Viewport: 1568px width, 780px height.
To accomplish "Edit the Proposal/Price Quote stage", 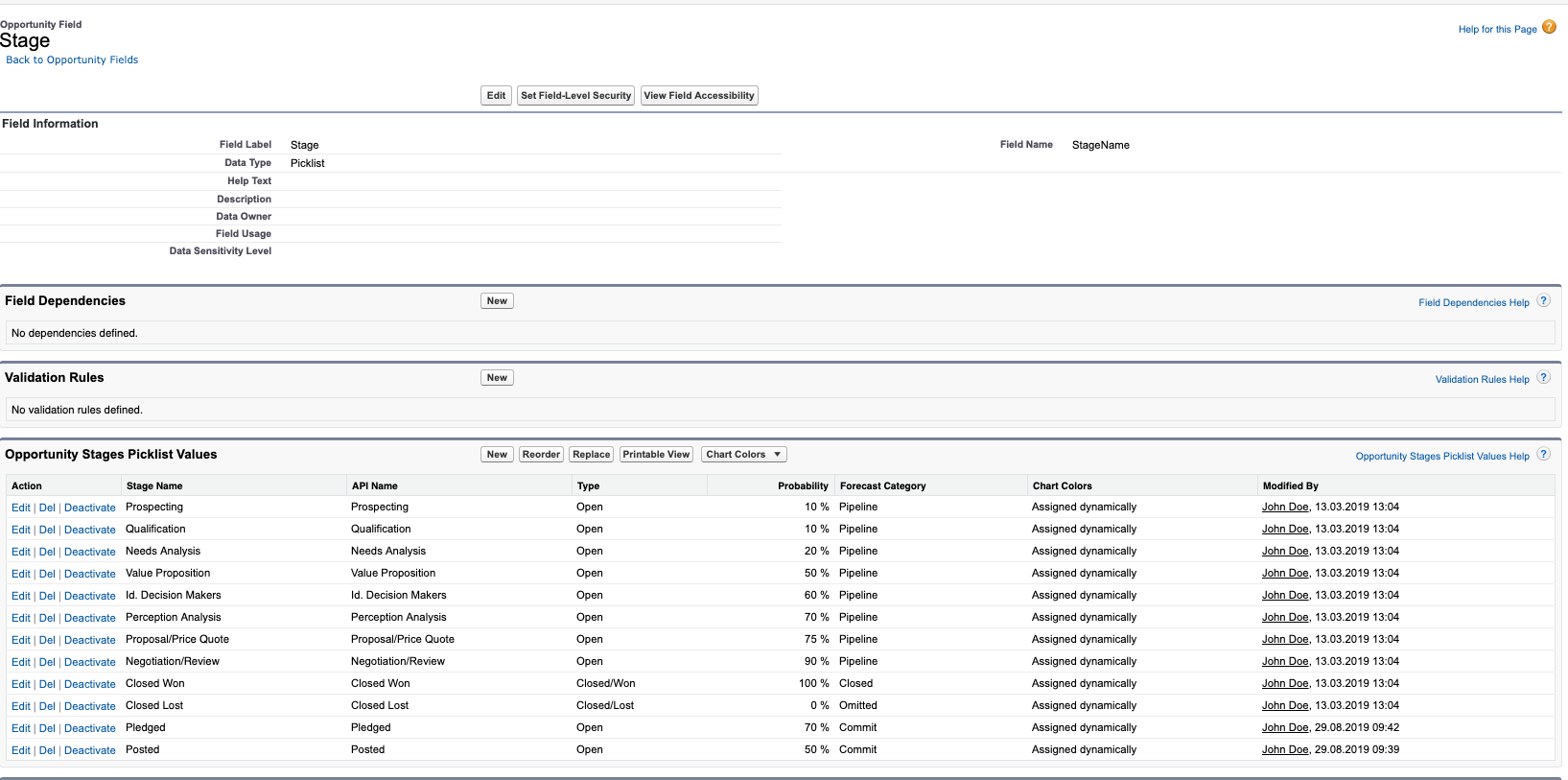I will 21,640.
